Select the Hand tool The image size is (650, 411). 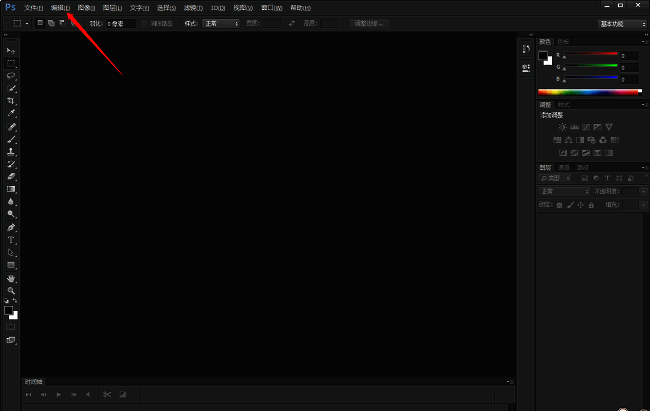tap(12, 278)
